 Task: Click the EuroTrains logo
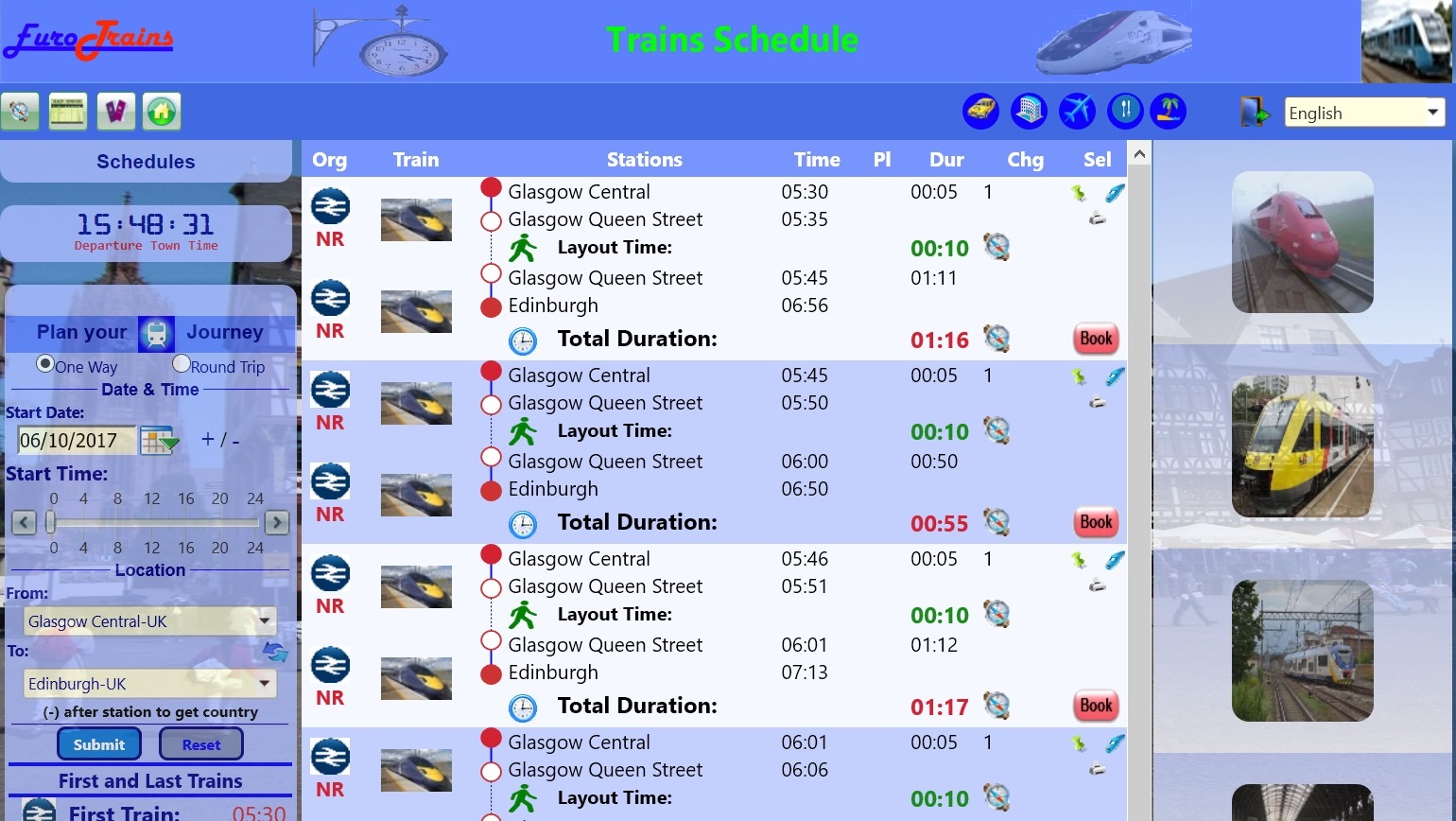tap(89, 40)
